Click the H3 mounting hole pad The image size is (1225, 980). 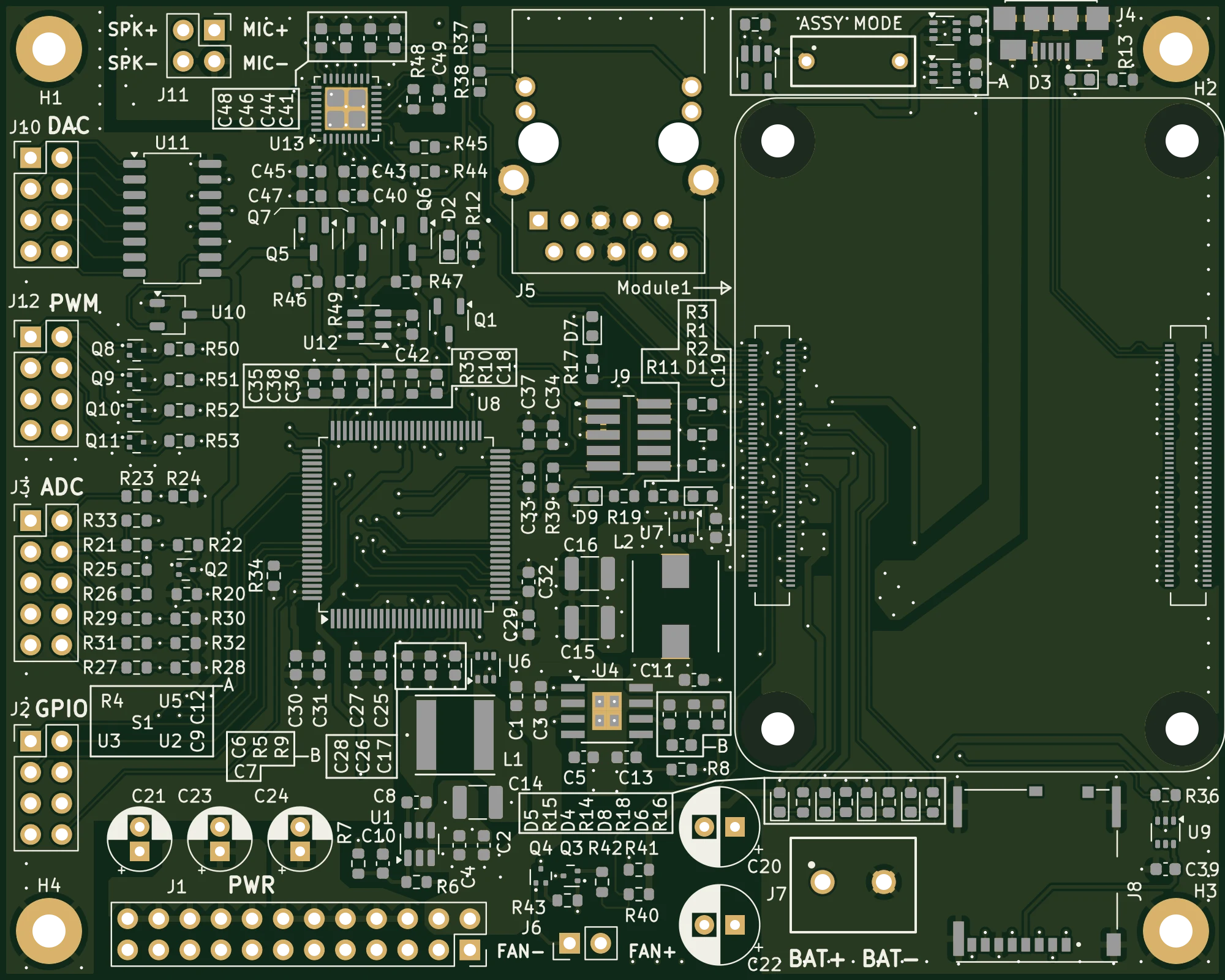(1176, 931)
